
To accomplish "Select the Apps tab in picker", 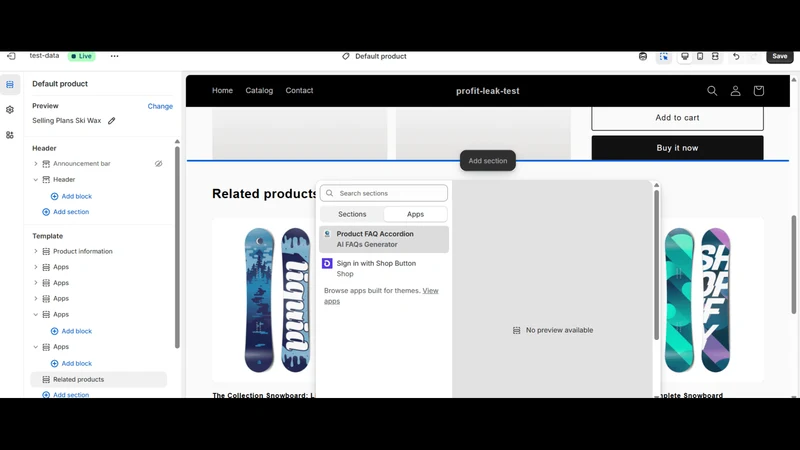I will [415, 214].
